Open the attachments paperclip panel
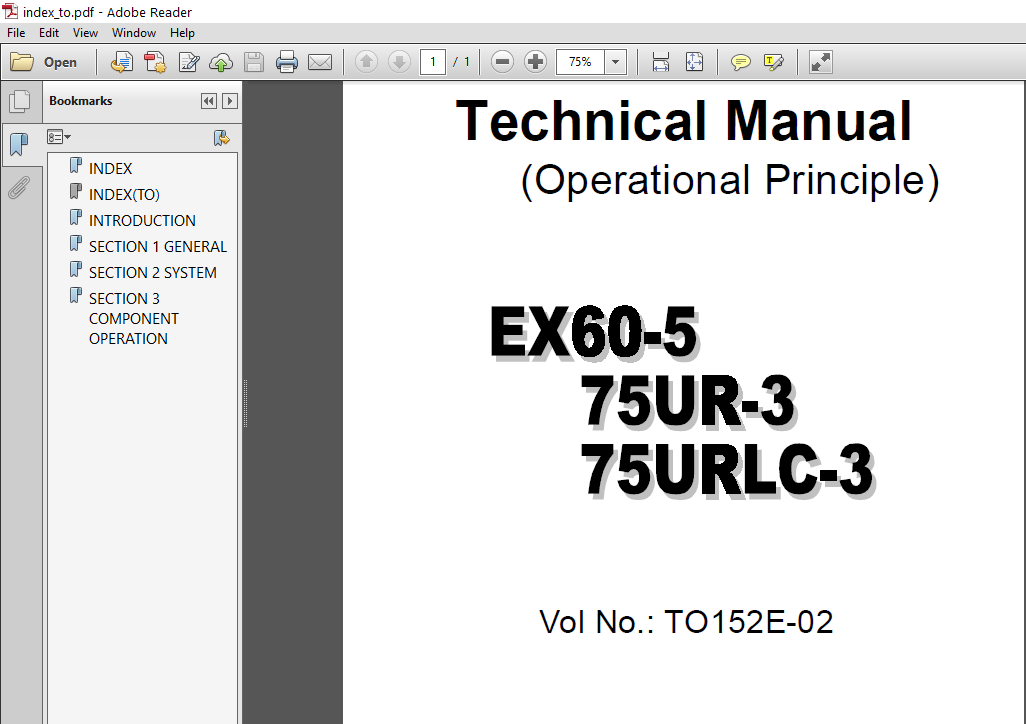Image resolution: width=1026 pixels, height=724 pixels. (x=19, y=188)
